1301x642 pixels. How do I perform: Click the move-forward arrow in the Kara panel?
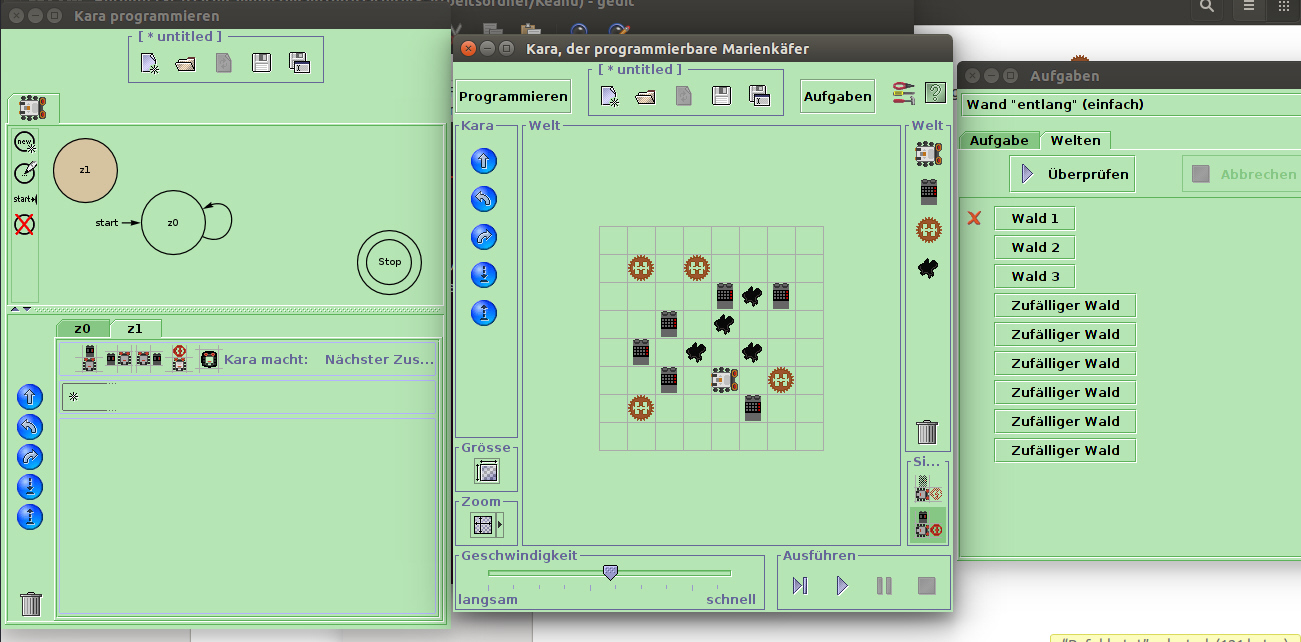(x=484, y=161)
